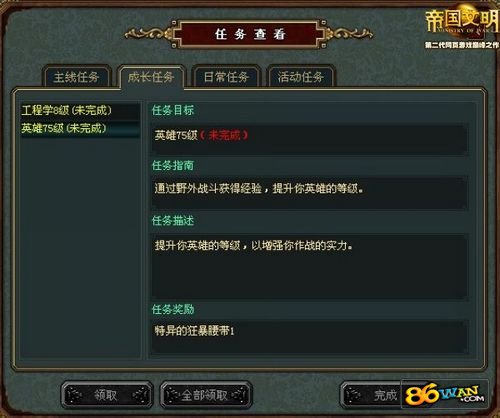Click the 通过野外战斗获得经验 guide text
Viewport: 500px width, 418px height.
tap(208, 189)
